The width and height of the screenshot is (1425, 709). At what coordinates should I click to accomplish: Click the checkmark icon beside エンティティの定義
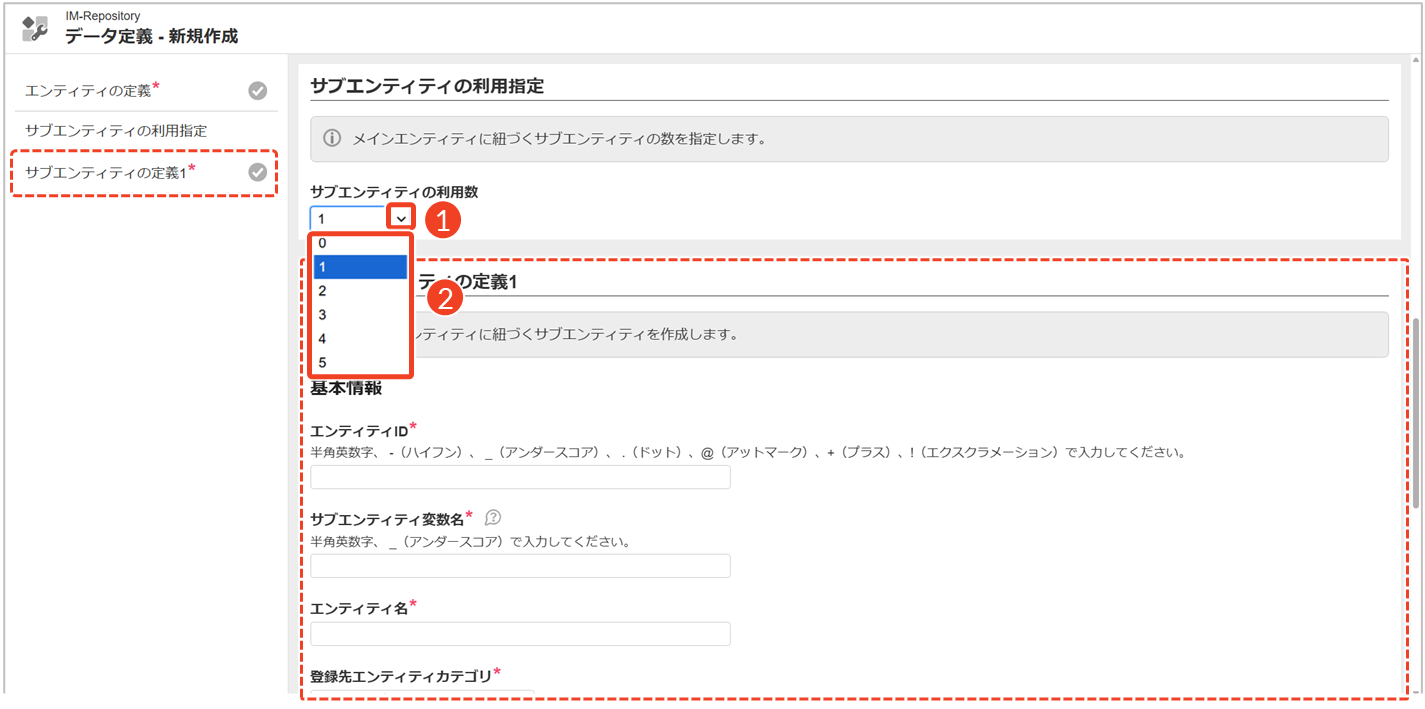coord(257,91)
